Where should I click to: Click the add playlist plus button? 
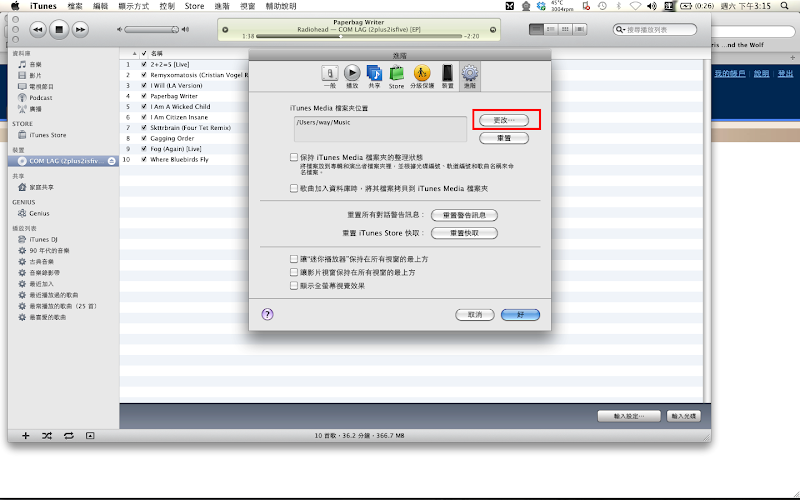[x=26, y=436]
